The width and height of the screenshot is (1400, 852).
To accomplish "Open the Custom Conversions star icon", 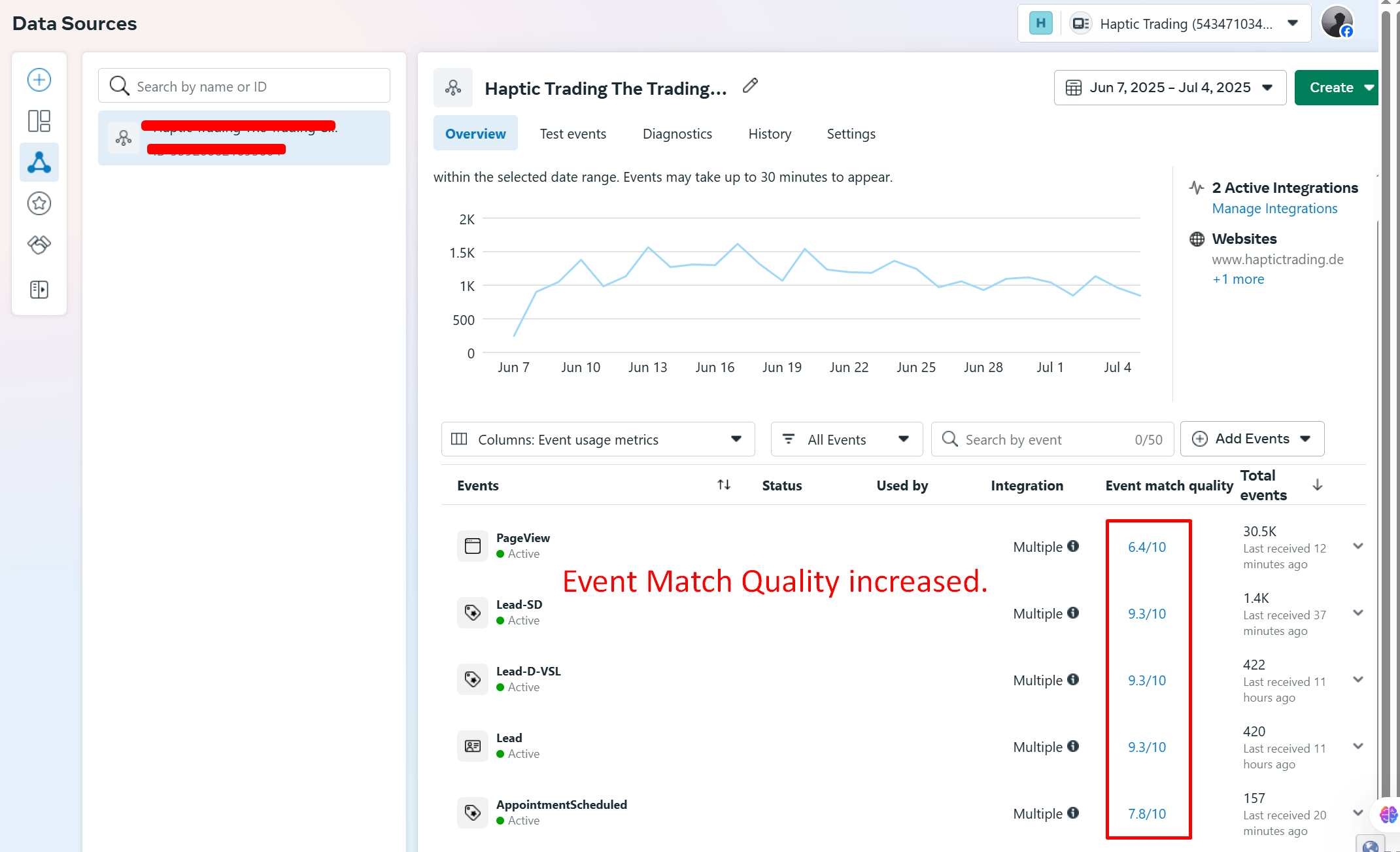I will (x=39, y=203).
